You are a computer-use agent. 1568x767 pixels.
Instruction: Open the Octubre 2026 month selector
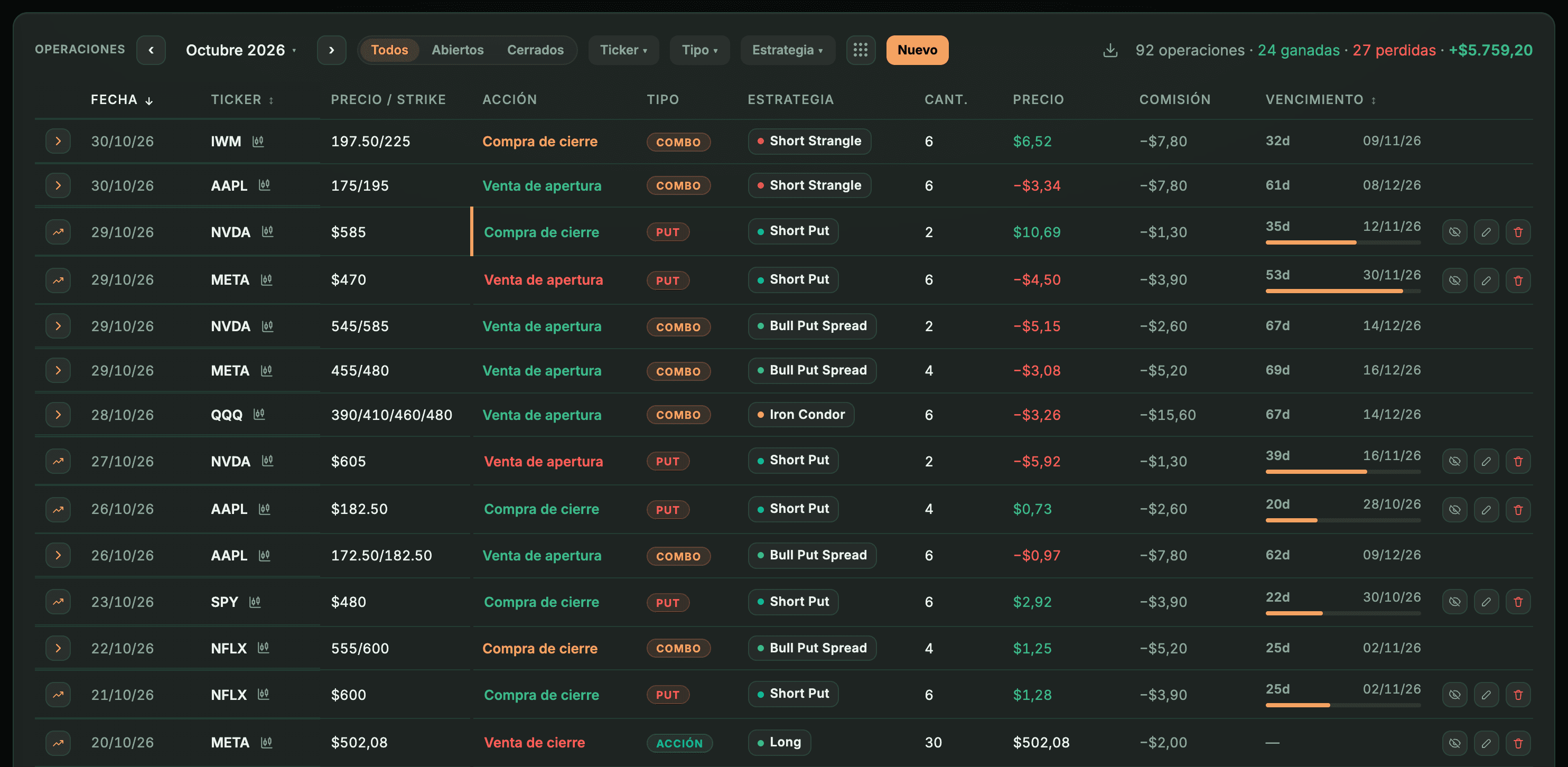[x=241, y=50]
